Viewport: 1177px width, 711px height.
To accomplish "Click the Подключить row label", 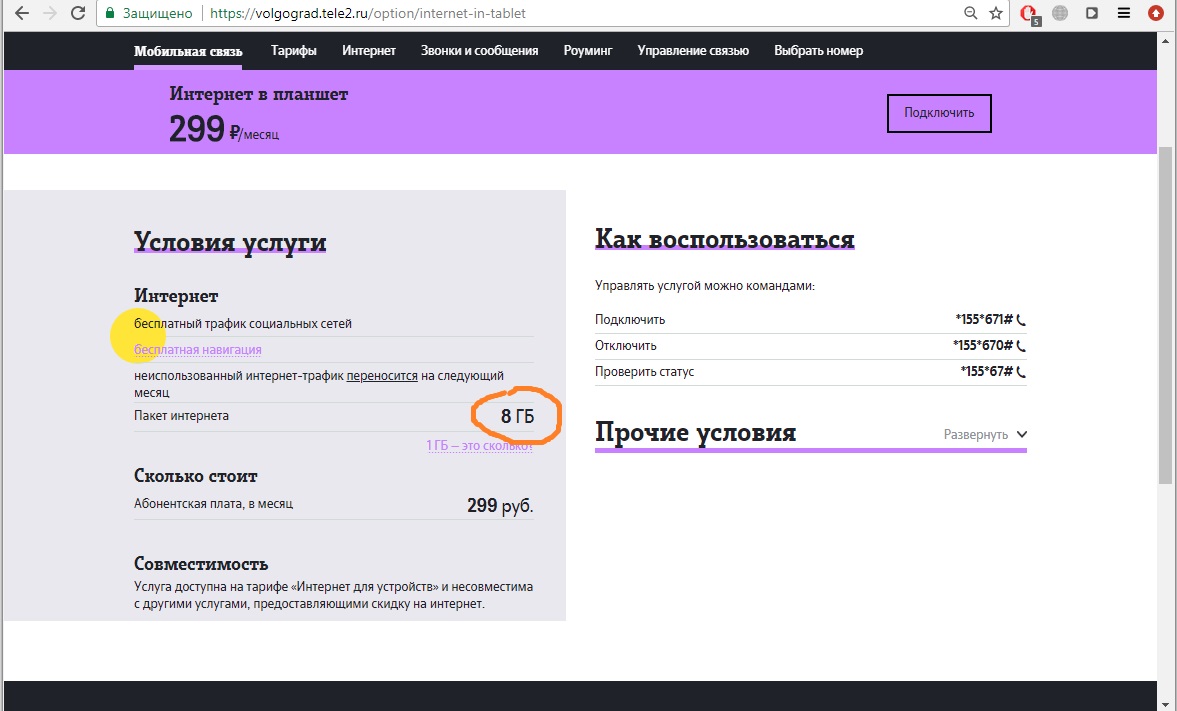I will tap(631, 320).
